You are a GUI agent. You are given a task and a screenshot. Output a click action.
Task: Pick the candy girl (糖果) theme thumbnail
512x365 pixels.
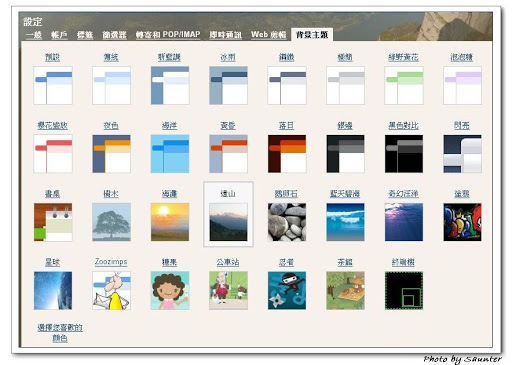tap(170, 291)
